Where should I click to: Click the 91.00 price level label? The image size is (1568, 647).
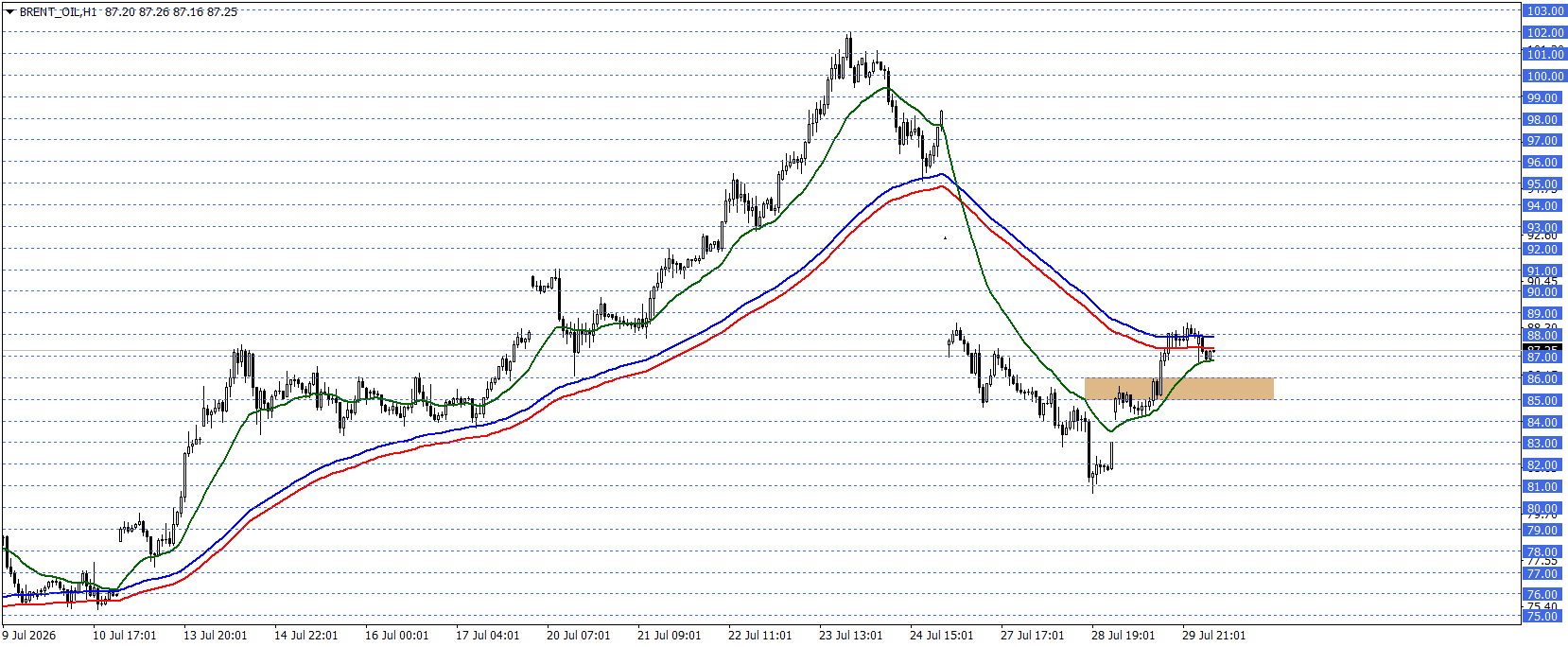click(1544, 271)
